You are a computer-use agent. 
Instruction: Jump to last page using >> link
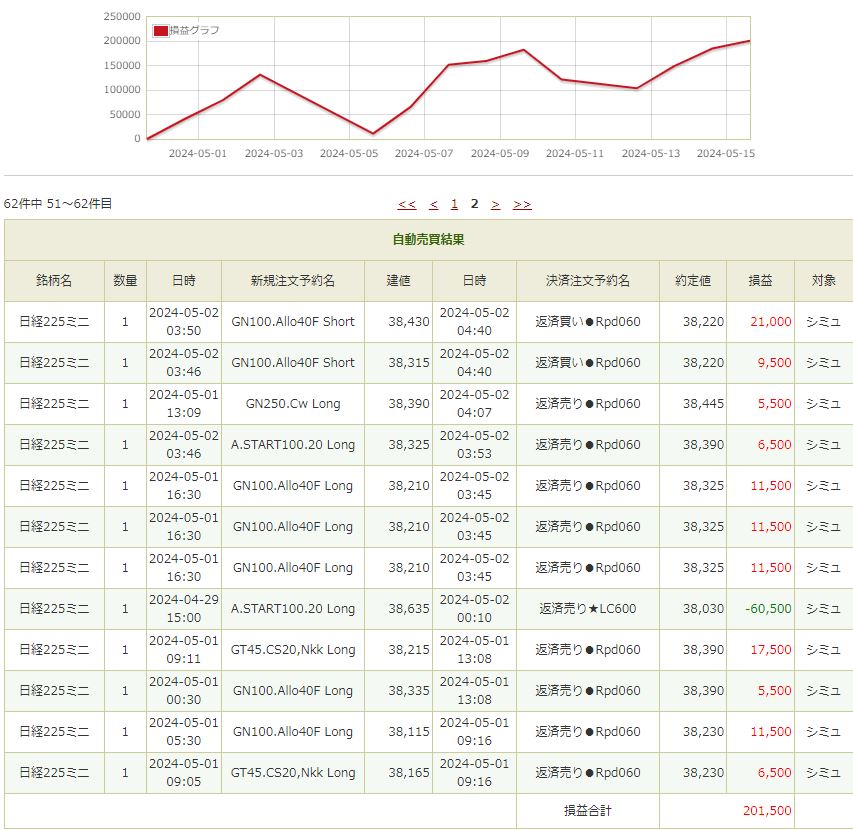point(522,204)
